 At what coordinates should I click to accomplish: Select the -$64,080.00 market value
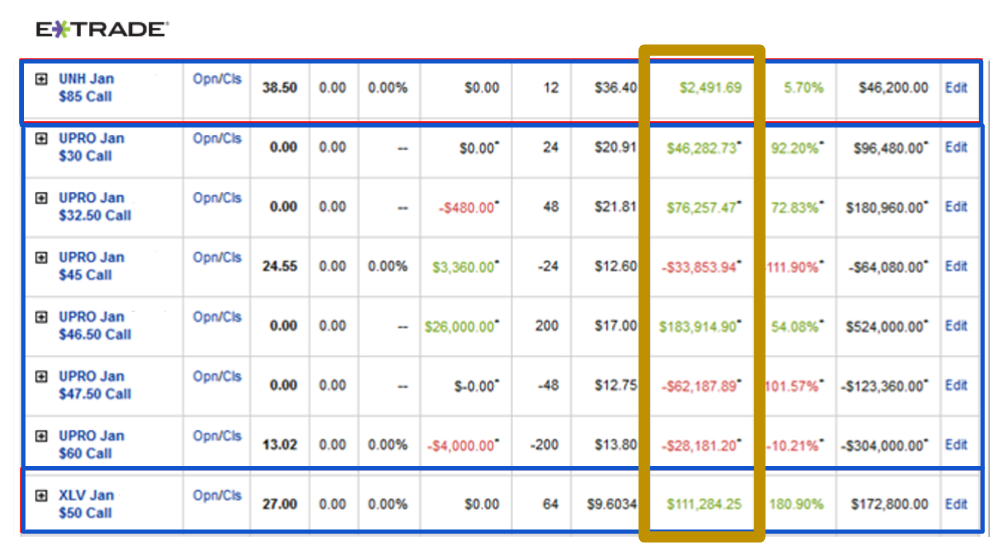(x=887, y=267)
